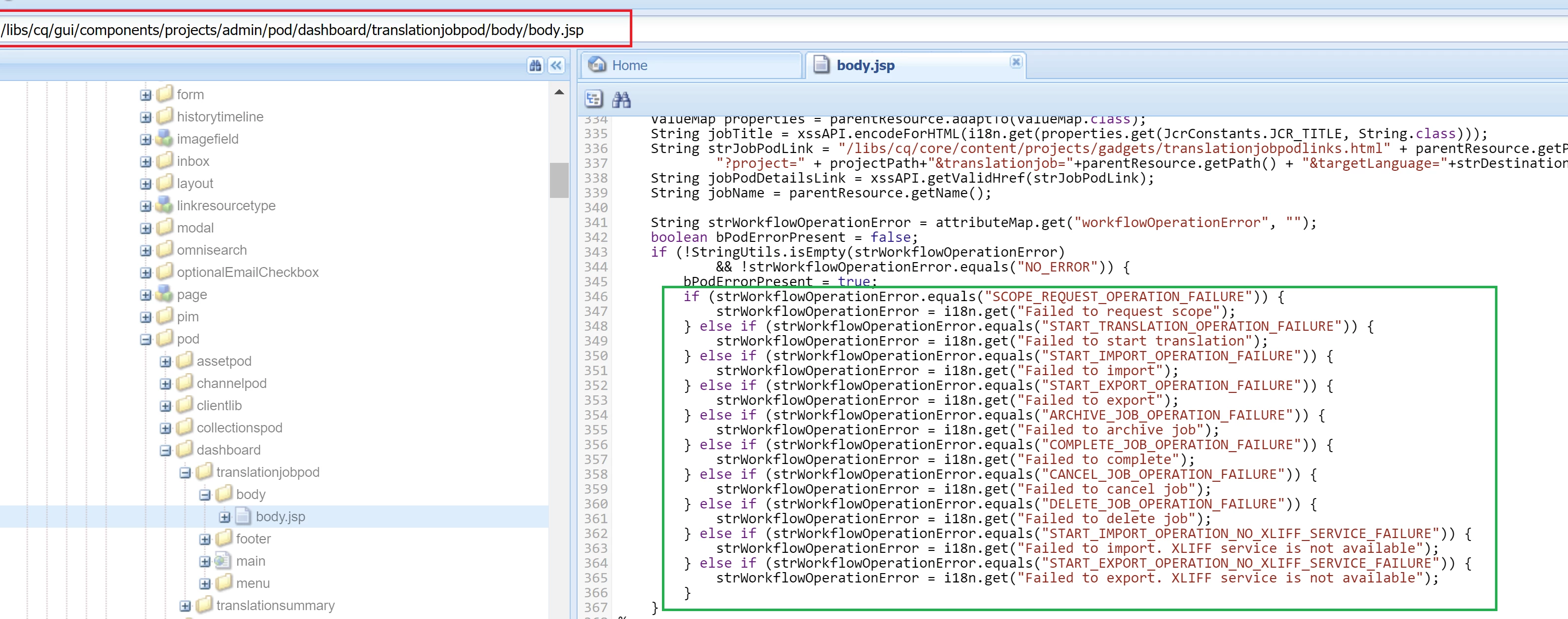Collapse the left navigation panel with double-chevron
1568x619 pixels.
556,65
